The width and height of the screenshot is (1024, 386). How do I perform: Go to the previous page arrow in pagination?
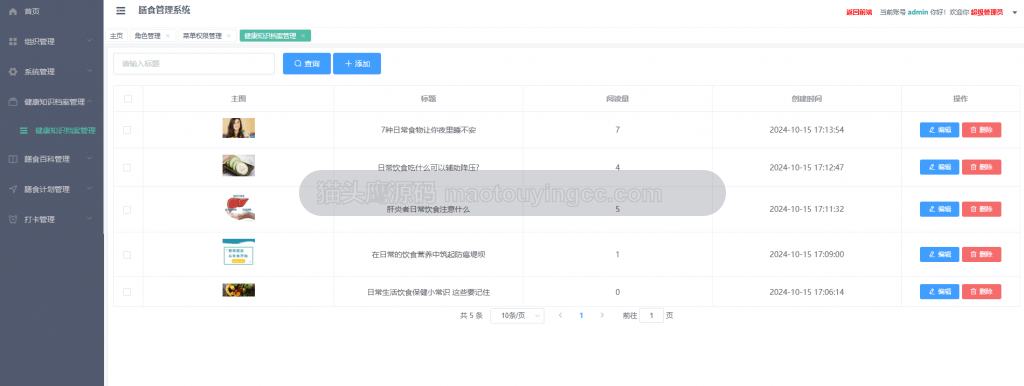click(x=560, y=315)
